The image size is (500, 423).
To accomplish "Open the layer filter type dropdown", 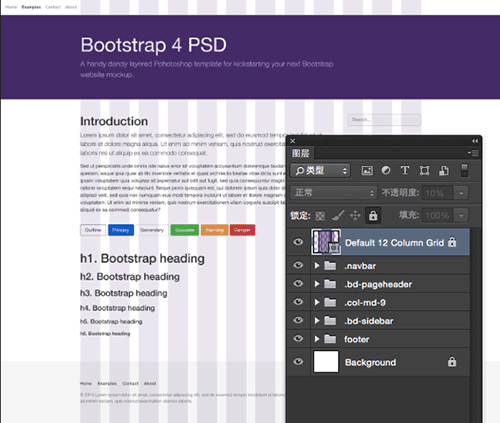I will (x=320, y=171).
